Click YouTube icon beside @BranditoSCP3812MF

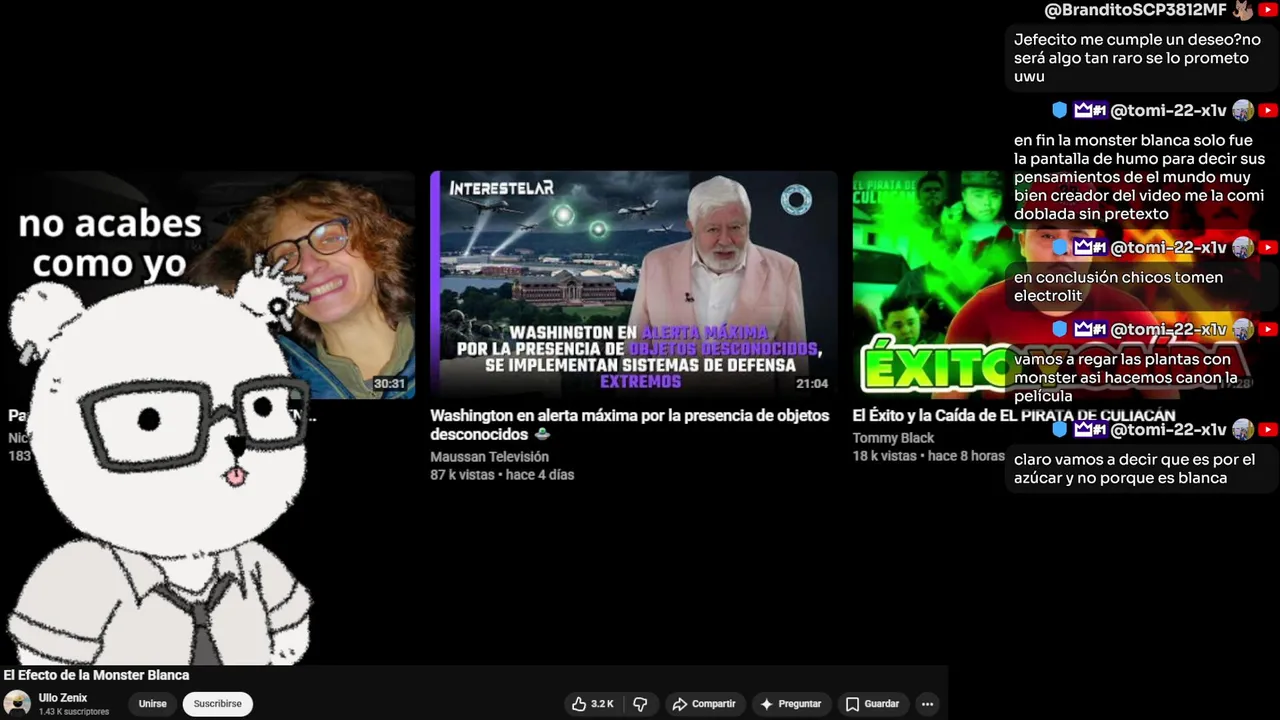[x=1268, y=10]
